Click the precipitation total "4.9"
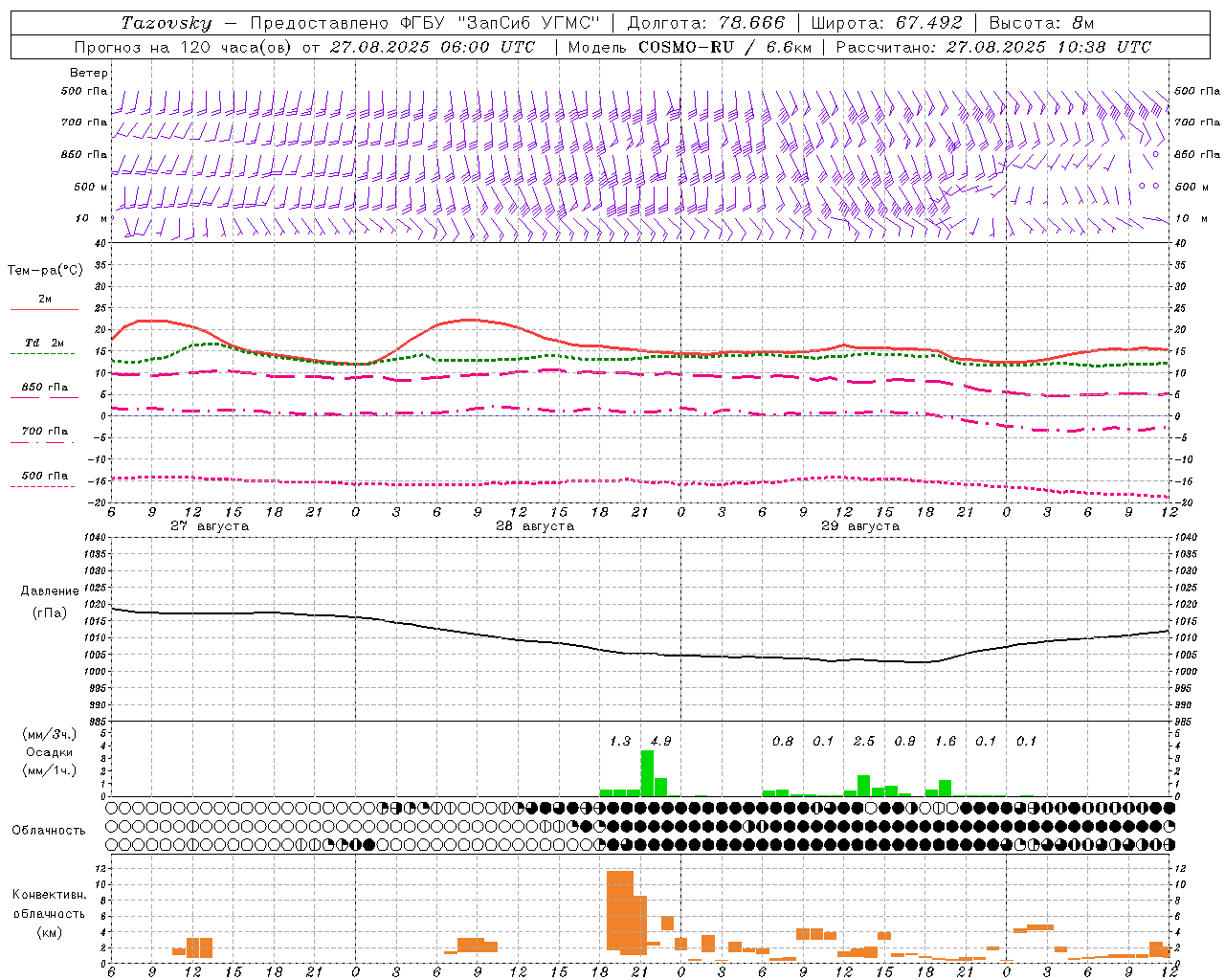This screenshot has height=980, width=1225. 660,741
